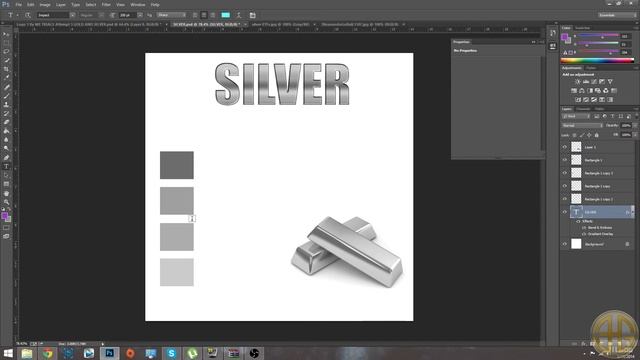
Task: Click the text color swatch in options bar
Action: (225, 15)
